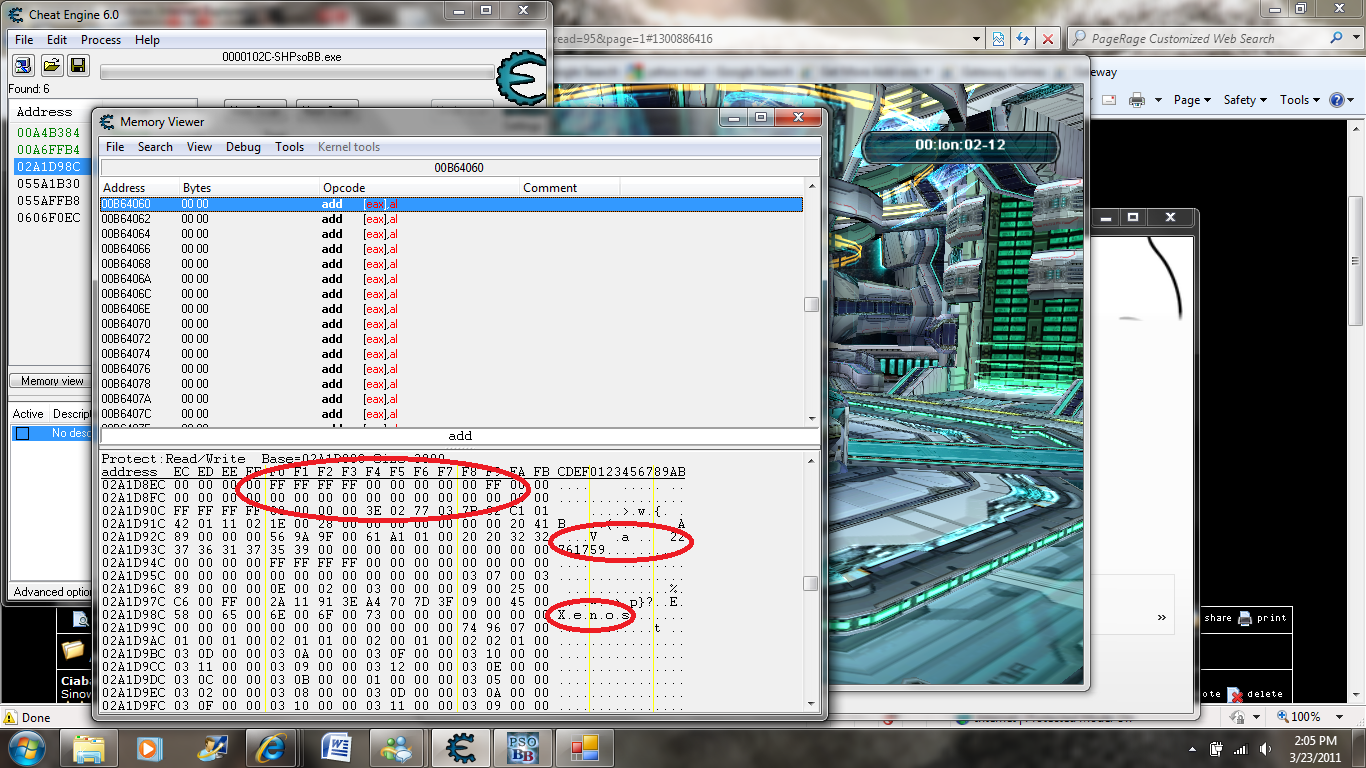Open Microsoft Word from the taskbar
The image size is (1366, 768).
coord(335,748)
